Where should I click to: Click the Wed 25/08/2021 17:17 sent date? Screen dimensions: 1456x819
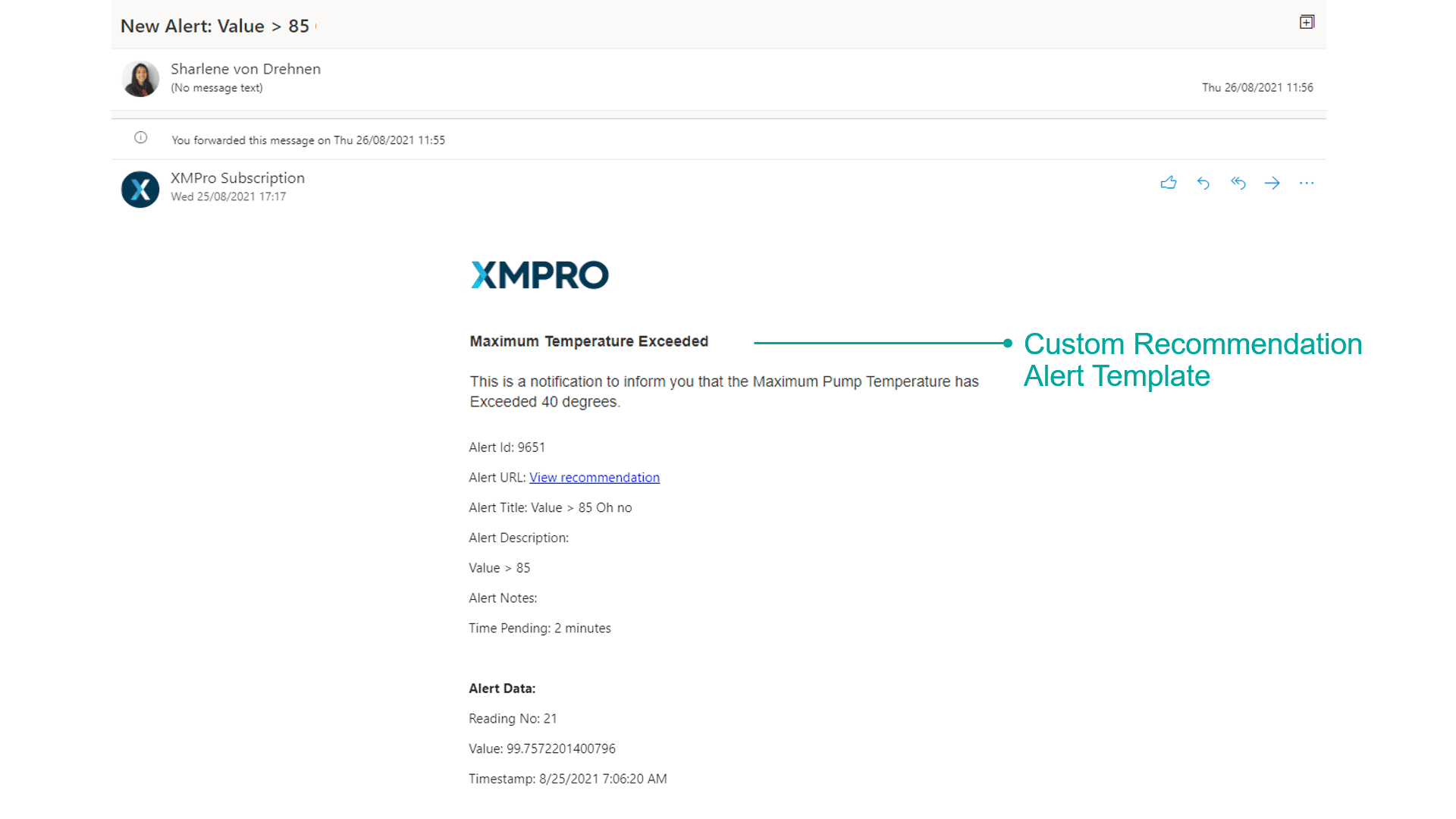tap(228, 197)
